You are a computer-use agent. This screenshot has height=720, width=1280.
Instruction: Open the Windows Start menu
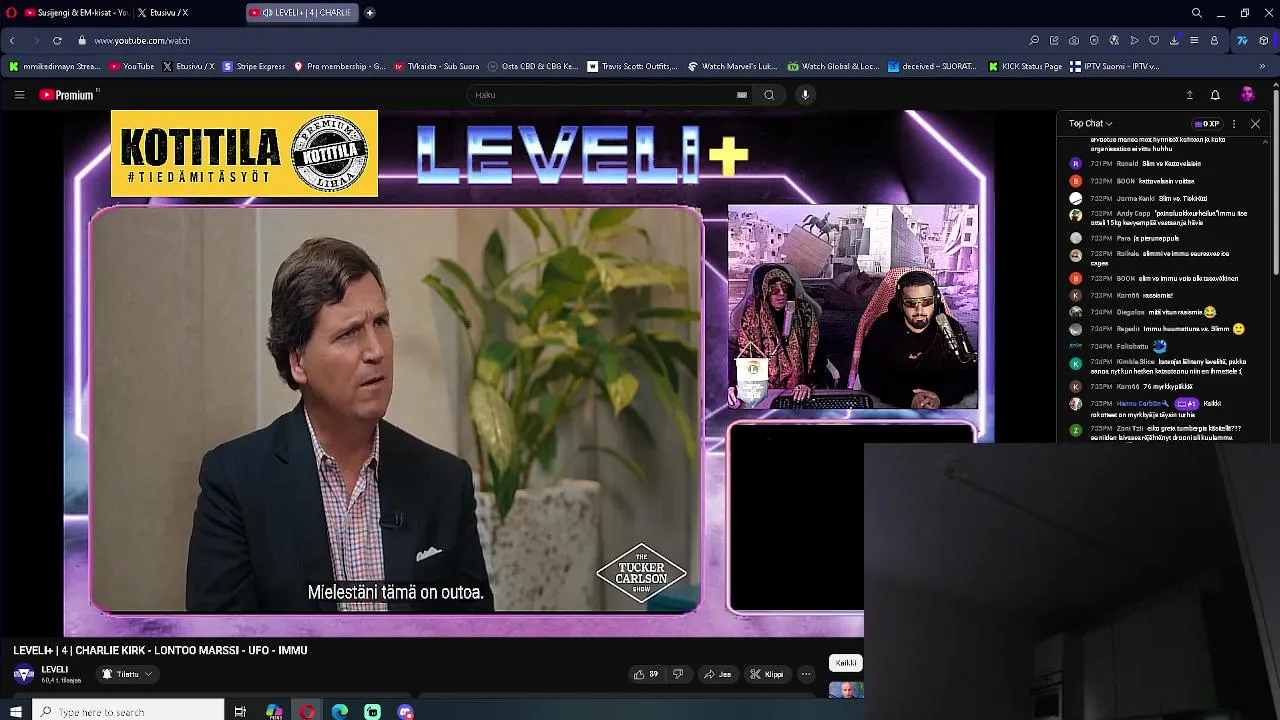(x=16, y=712)
